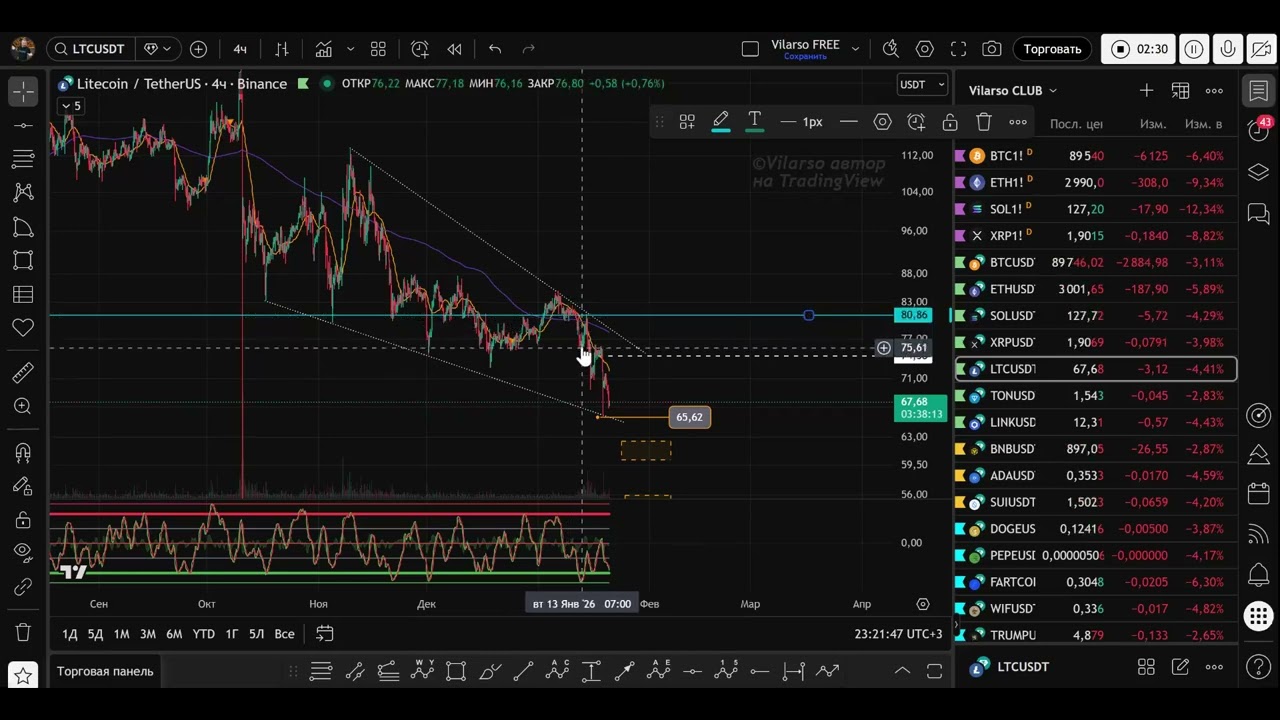This screenshot has width=1280, height=720.
Task: Select the 3М date range
Action: (147, 634)
